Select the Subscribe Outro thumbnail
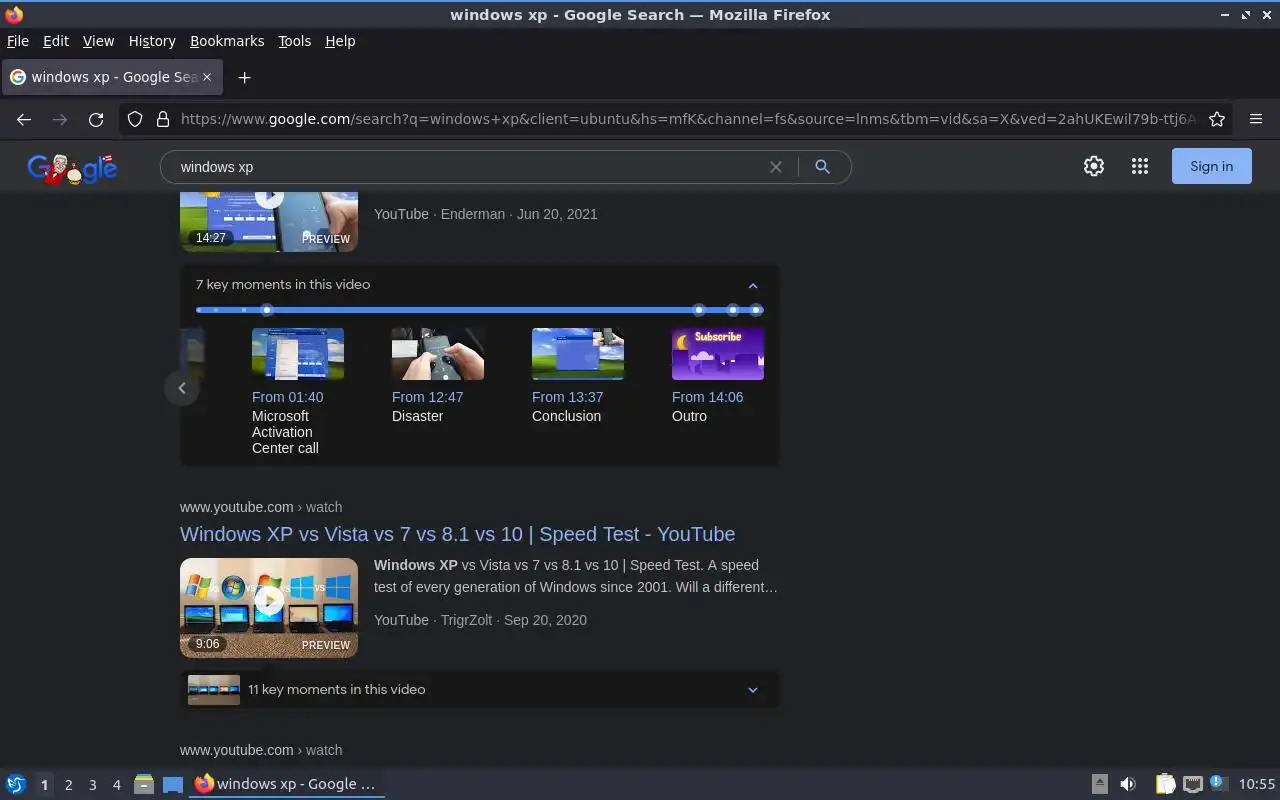The height and width of the screenshot is (800, 1280). (x=718, y=354)
